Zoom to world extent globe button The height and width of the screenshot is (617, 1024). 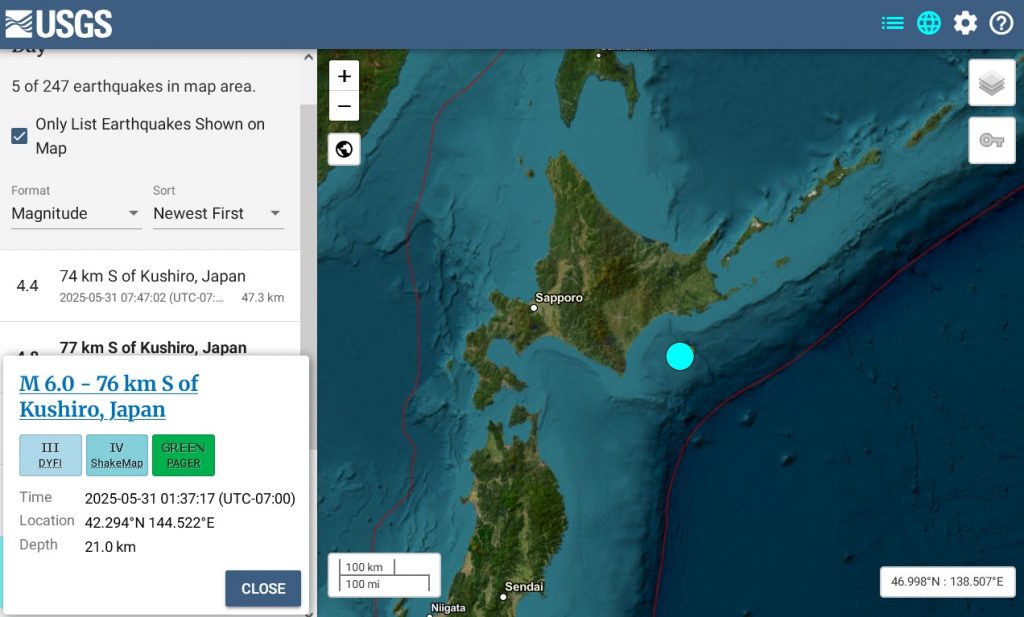pyautogui.click(x=344, y=149)
